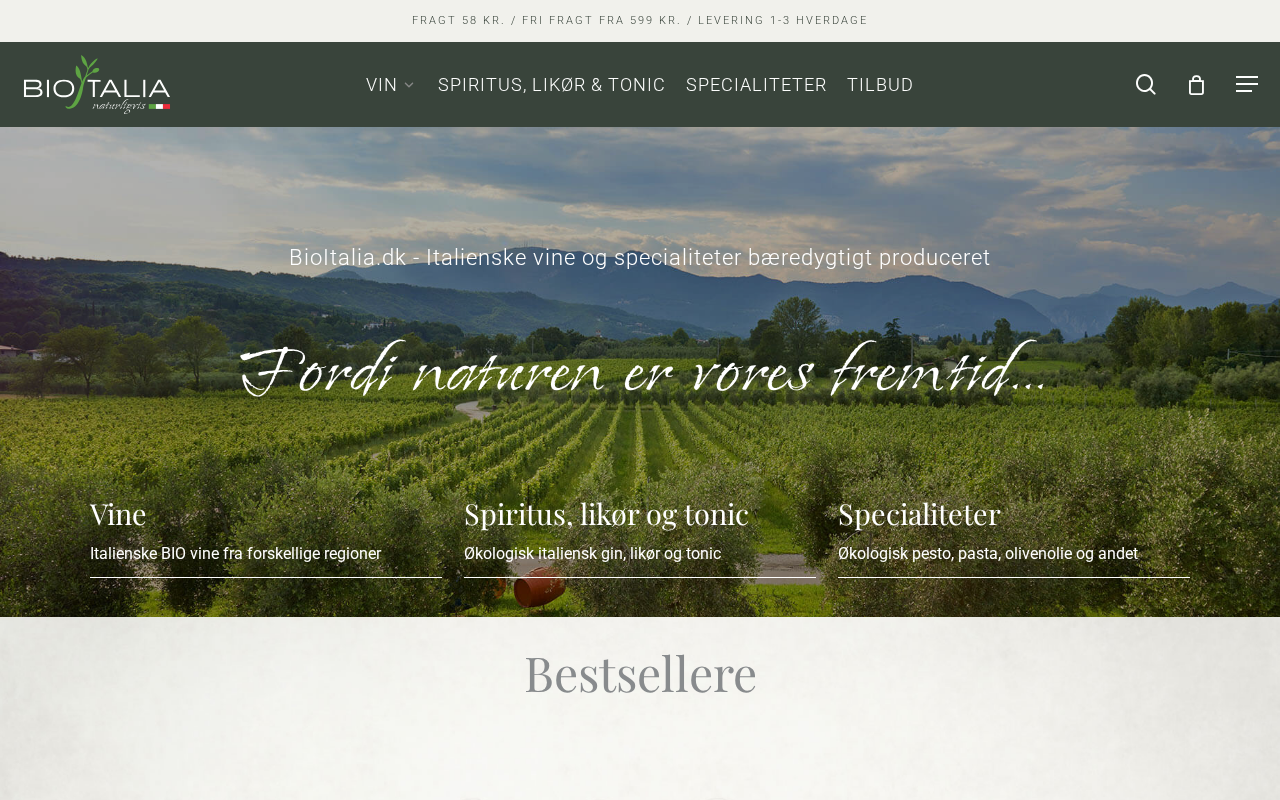
Task: Click the BioItalia.dk subtitle line on hero
Action: [x=640, y=258]
